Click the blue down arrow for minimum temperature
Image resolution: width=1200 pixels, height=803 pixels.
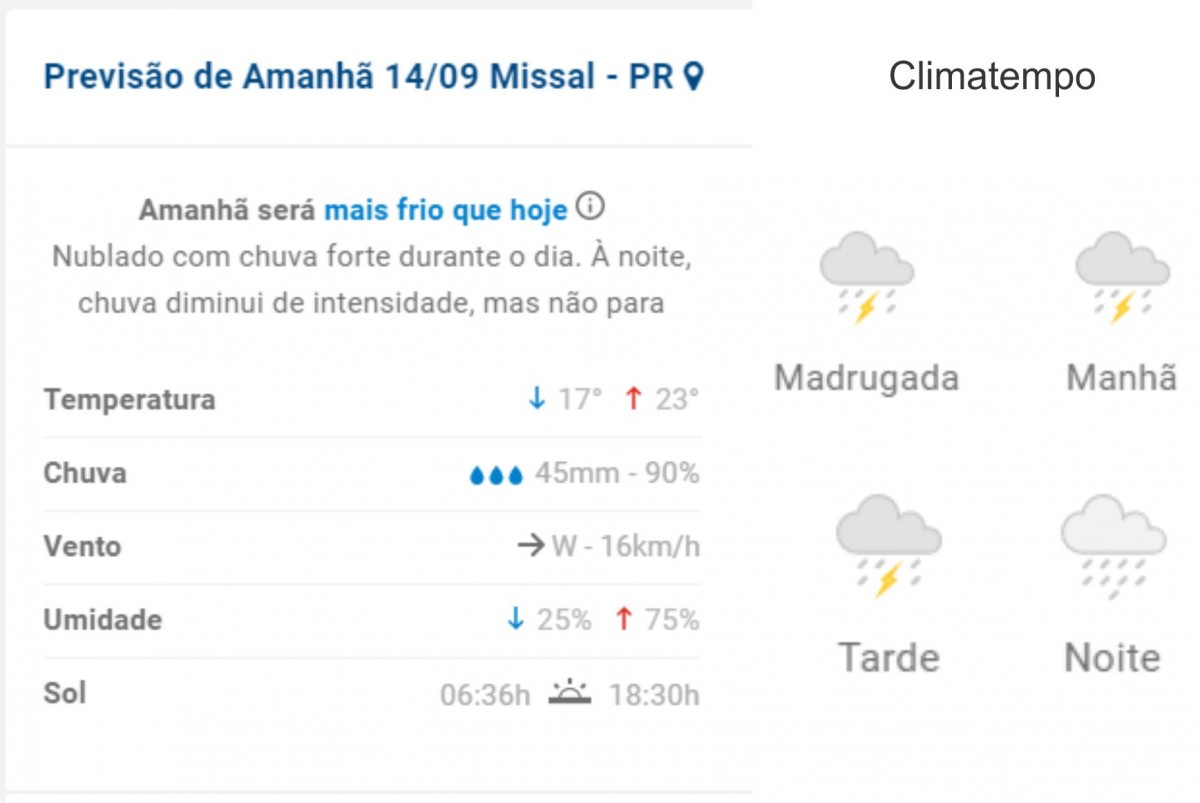click(537, 399)
